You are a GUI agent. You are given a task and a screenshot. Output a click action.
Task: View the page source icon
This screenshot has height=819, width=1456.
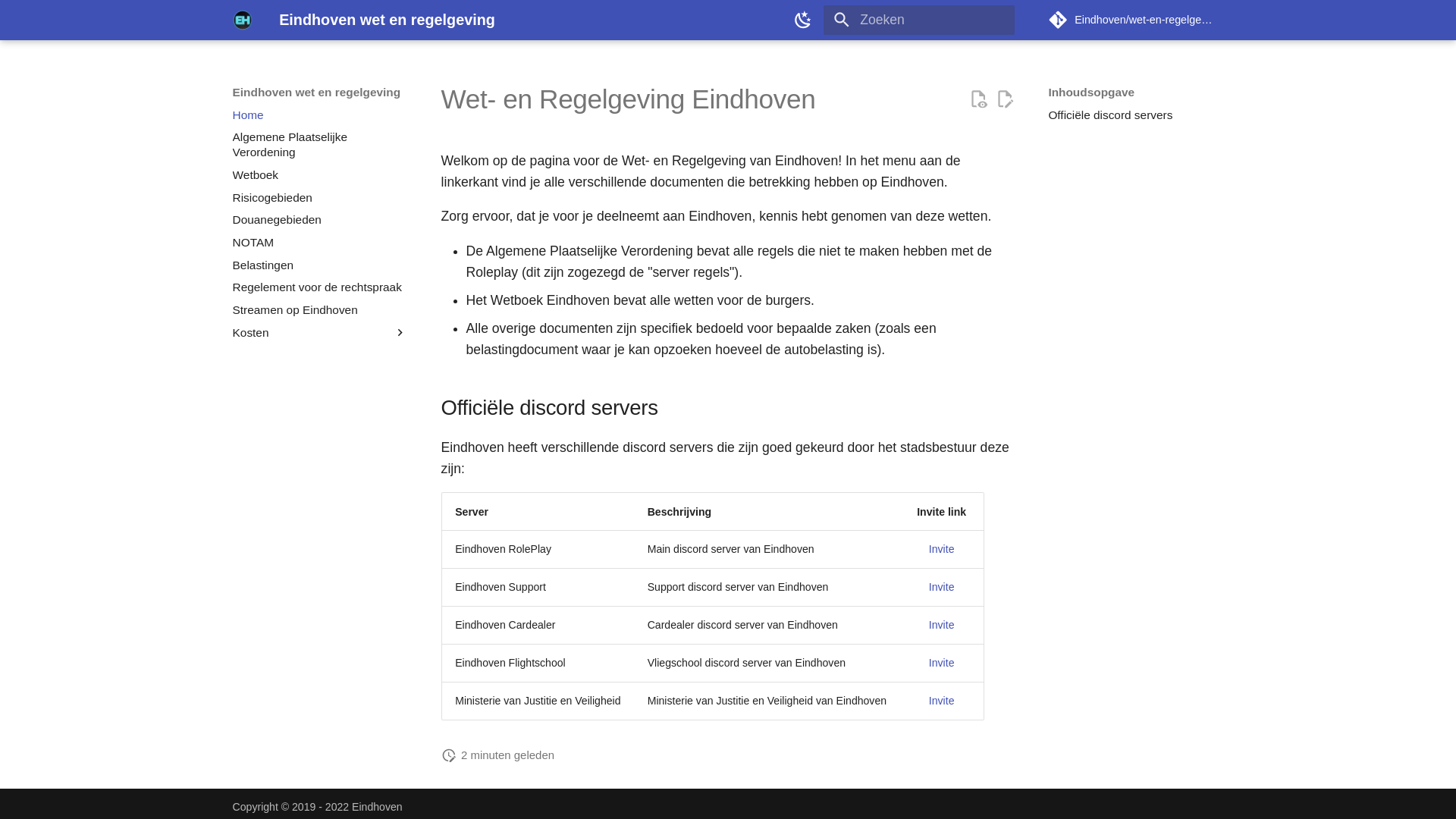coord(978,99)
